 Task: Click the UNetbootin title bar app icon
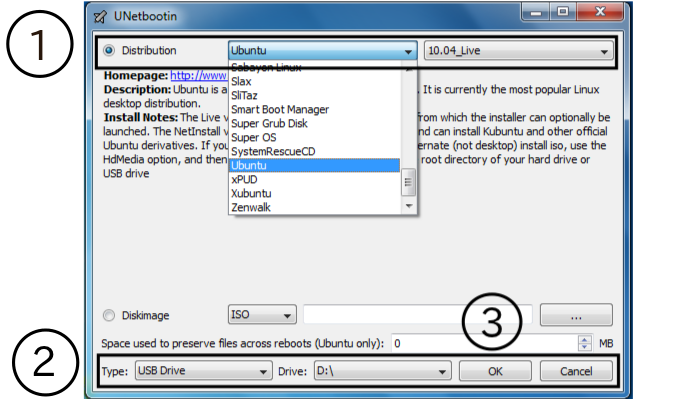pyautogui.click(x=100, y=17)
